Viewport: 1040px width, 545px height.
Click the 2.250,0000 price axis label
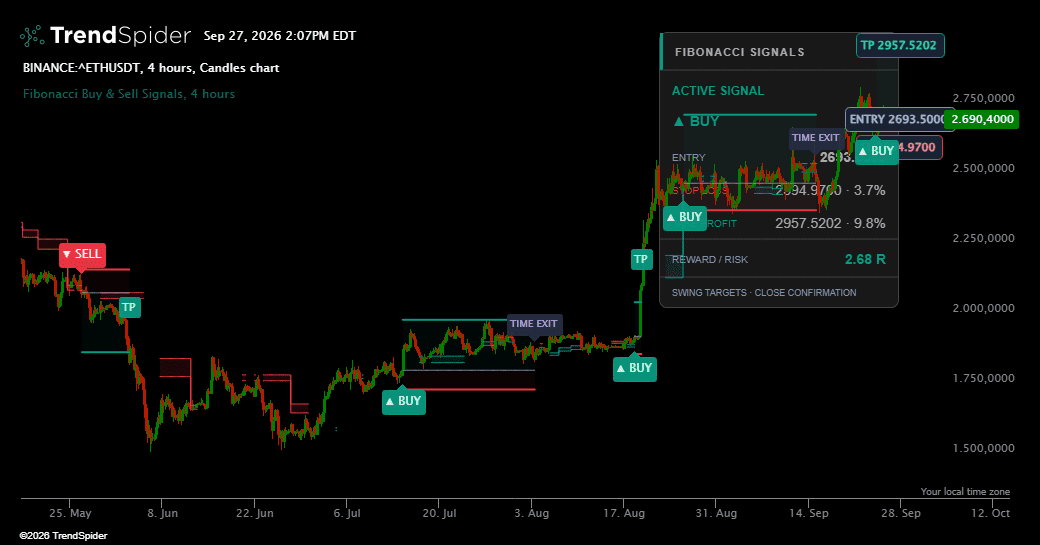983,238
